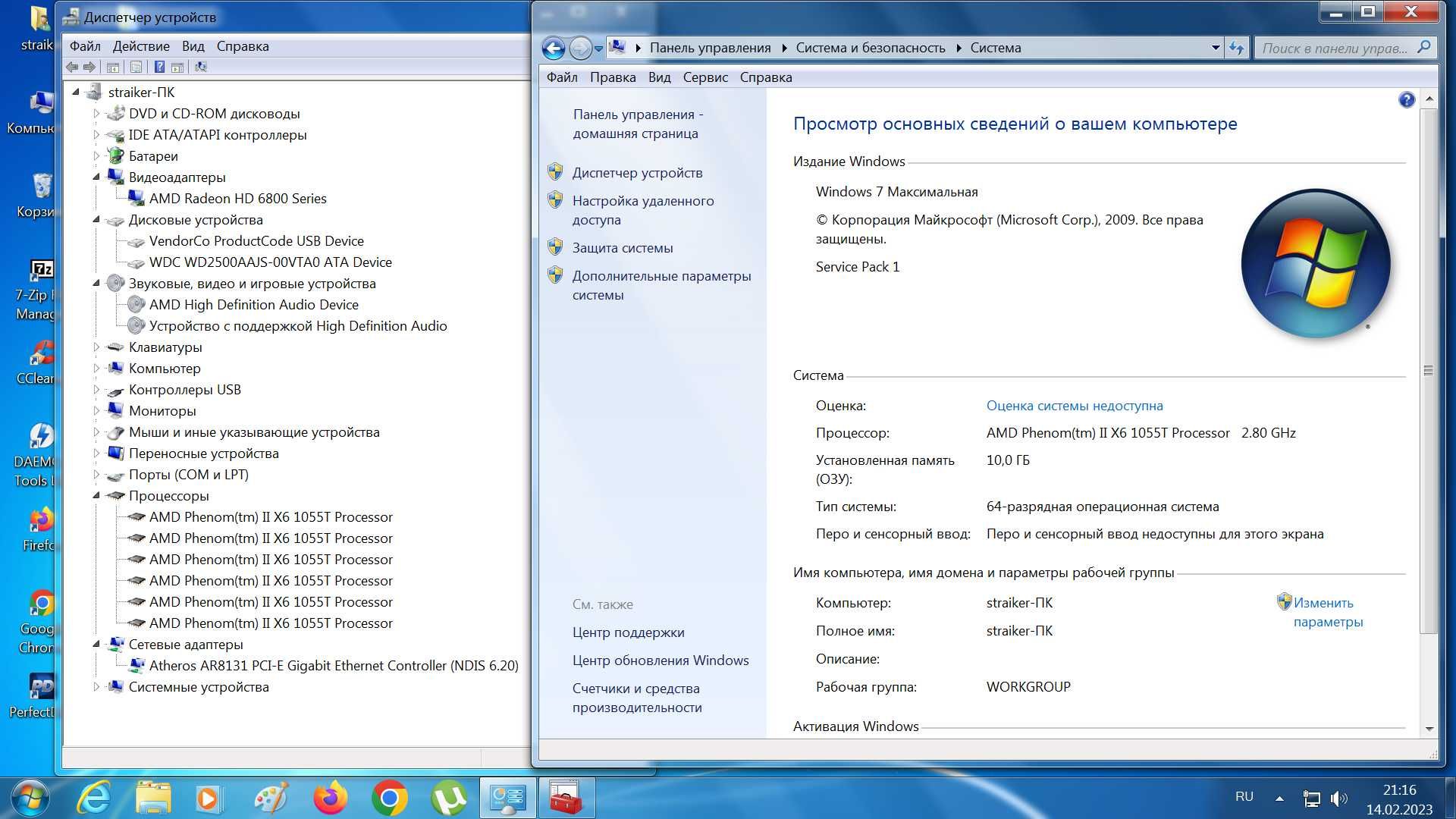This screenshot has height=819, width=1456.
Task: Open Правка menu in System window
Action: click(613, 77)
